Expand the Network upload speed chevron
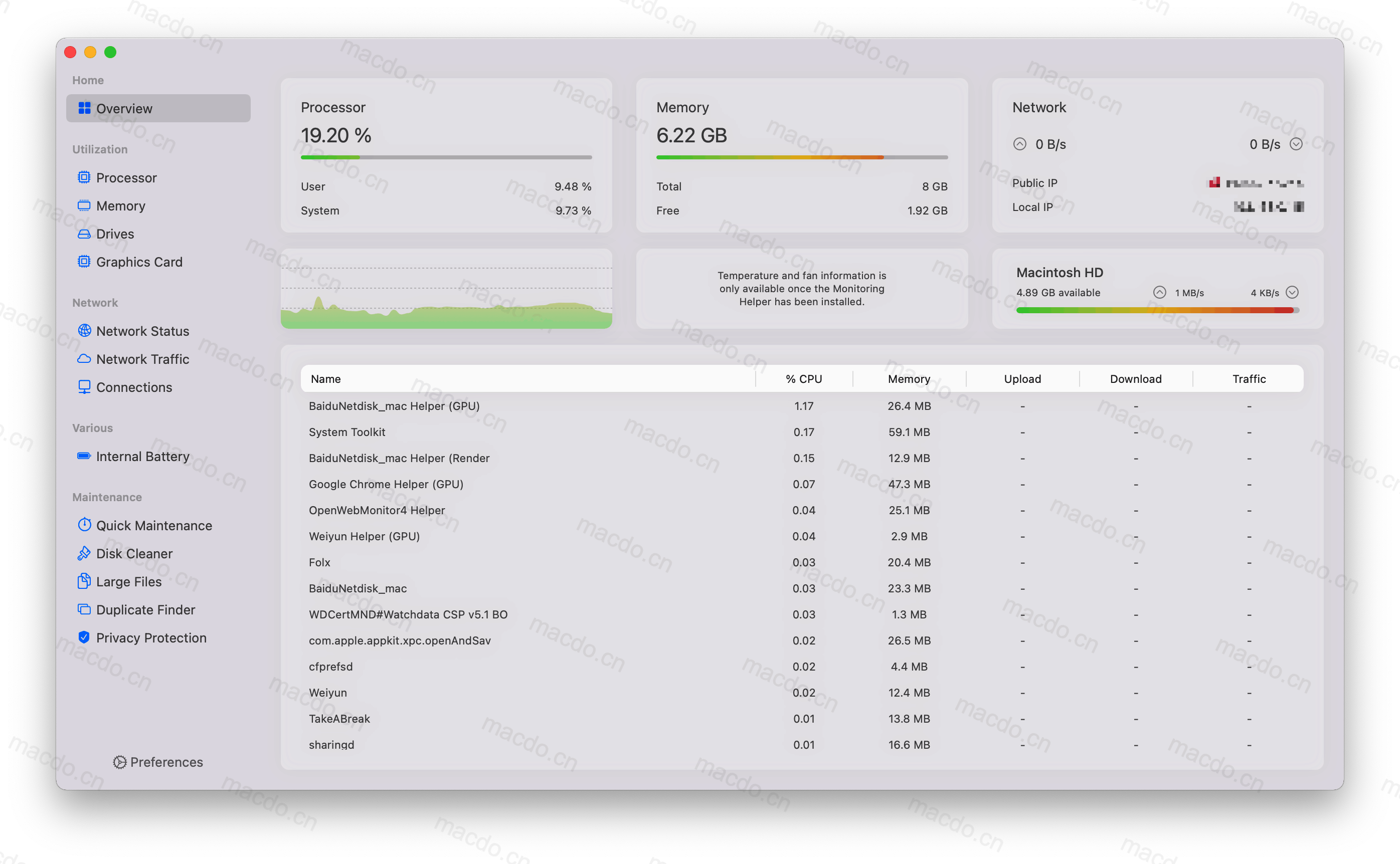 1019,144
